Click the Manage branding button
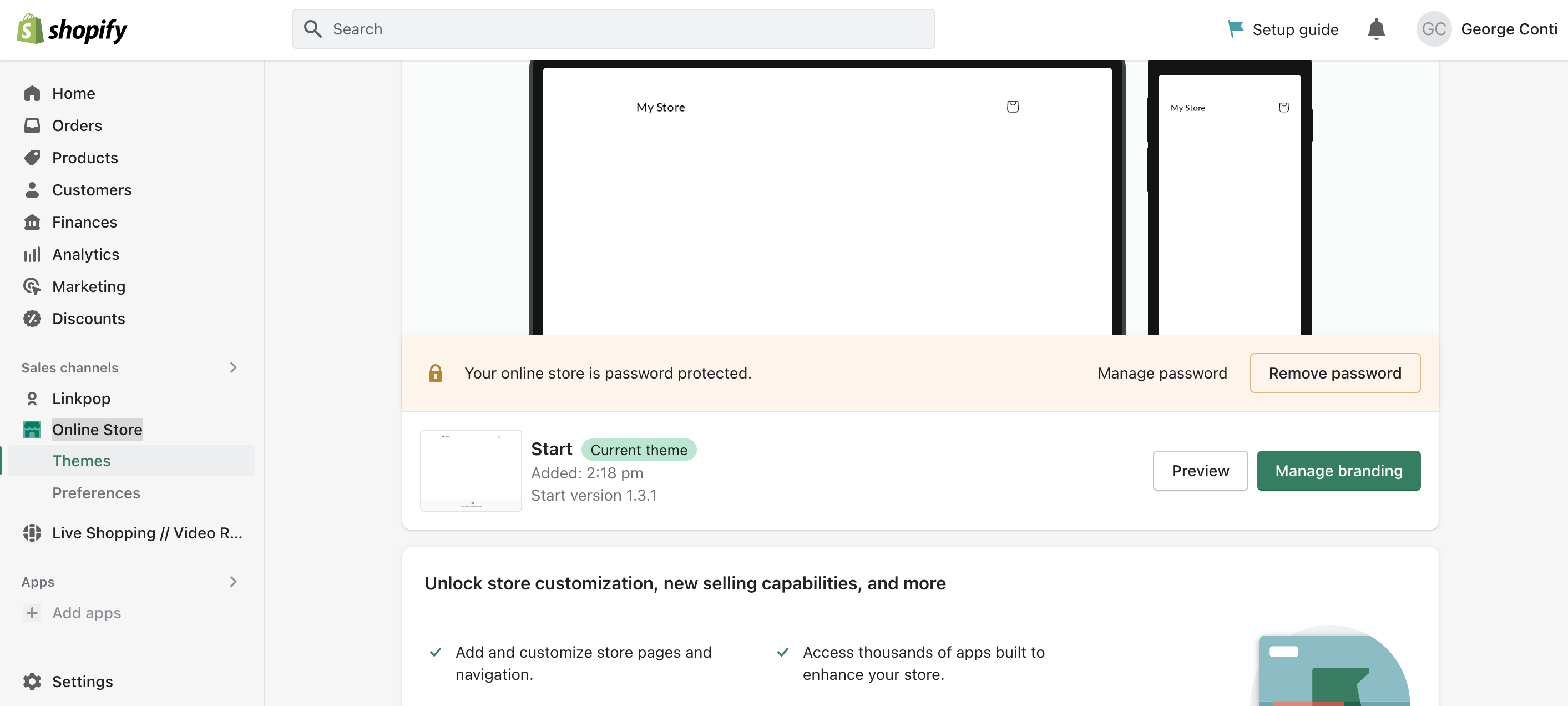The width and height of the screenshot is (1568, 706). pyautogui.click(x=1338, y=470)
